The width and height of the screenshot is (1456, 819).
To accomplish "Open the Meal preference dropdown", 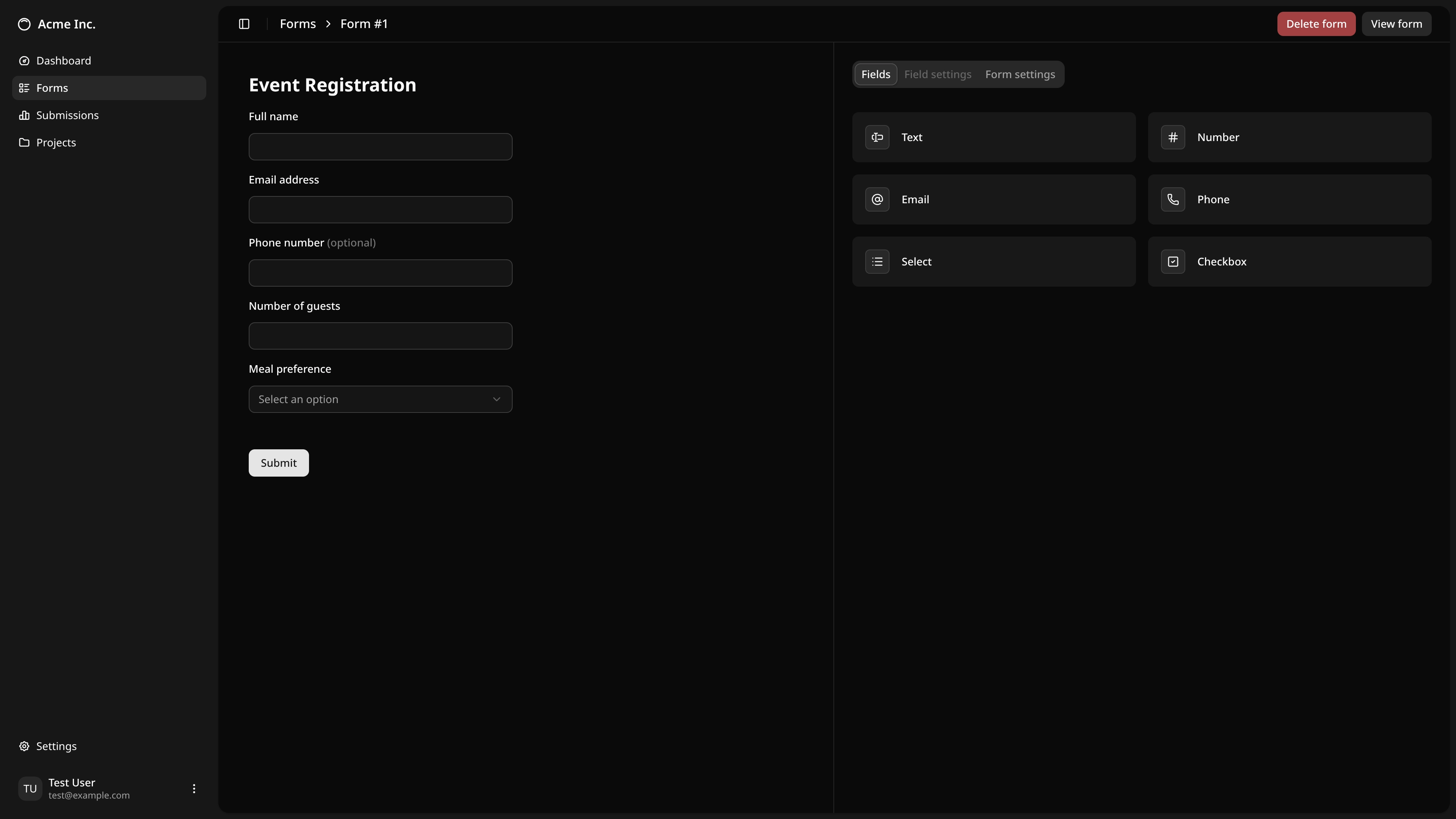I will pos(380,399).
